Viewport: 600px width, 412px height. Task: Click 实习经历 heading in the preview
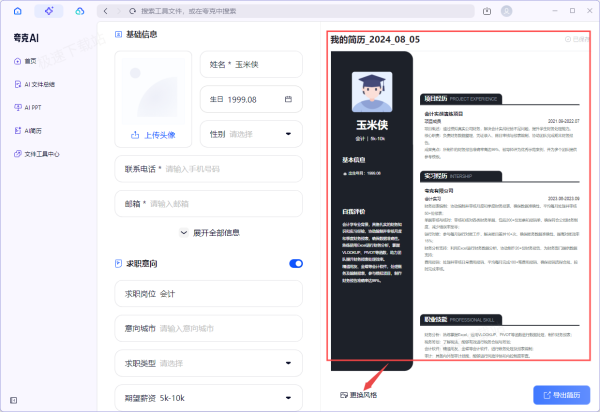pyautogui.click(x=436, y=176)
